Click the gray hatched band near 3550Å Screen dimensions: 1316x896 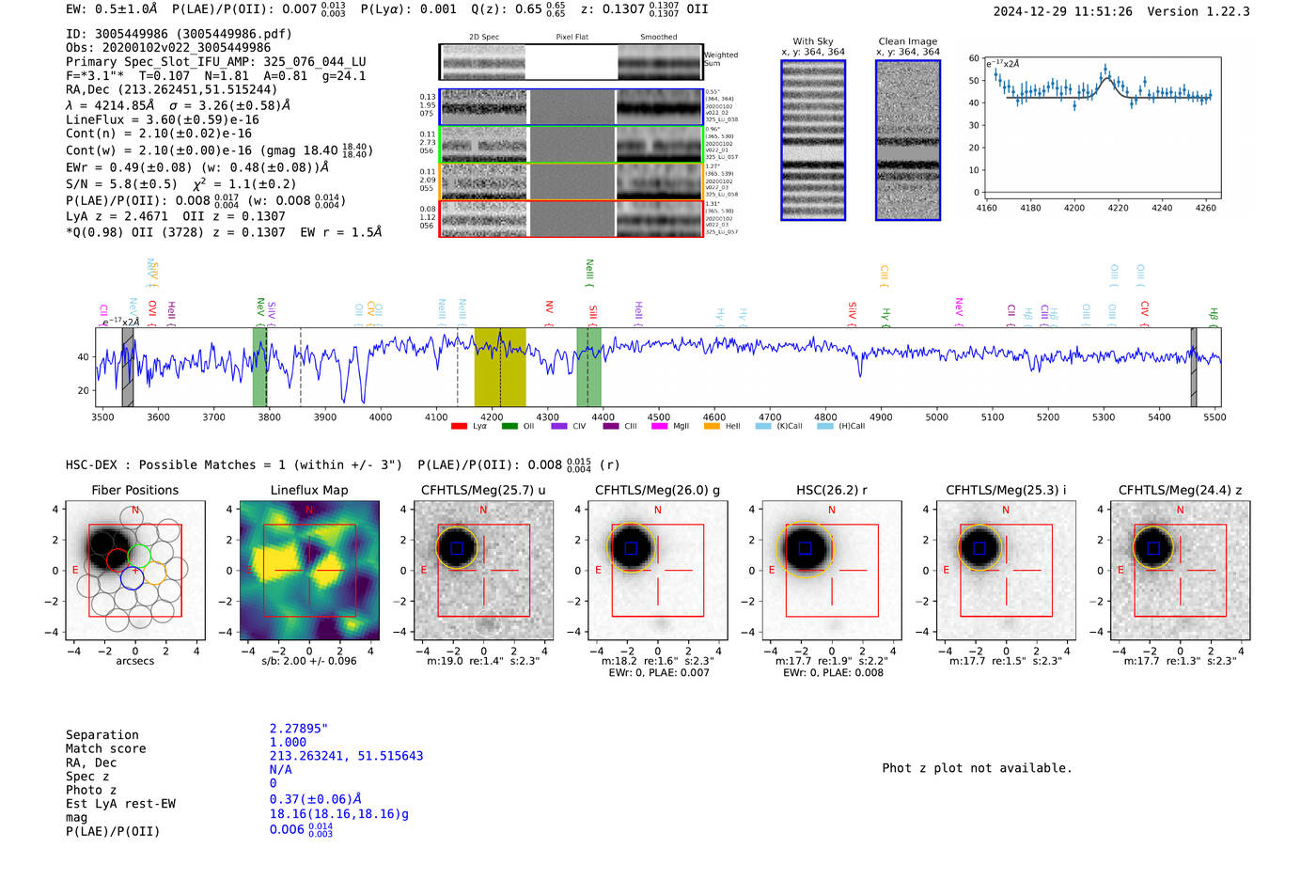pos(128,367)
